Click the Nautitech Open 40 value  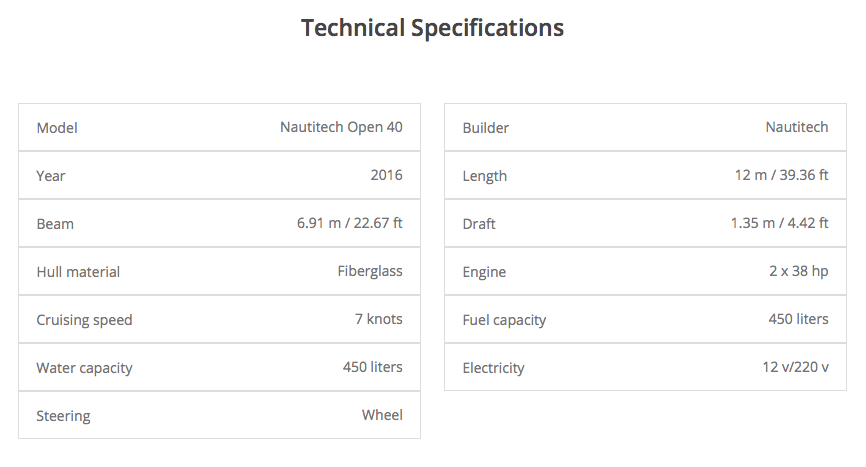point(341,127)
